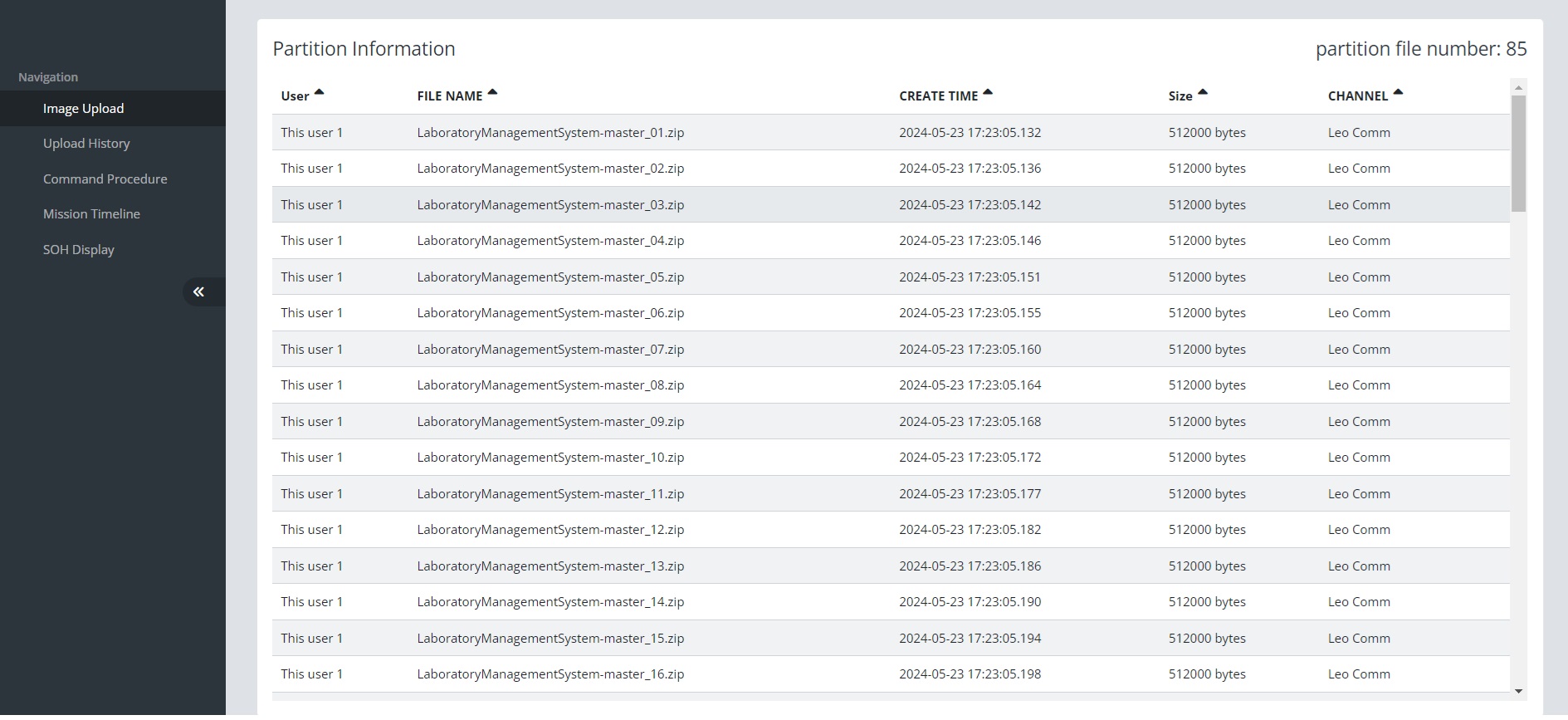Open Upload History page
1568x720 pixels.
[x=86, y=144]
